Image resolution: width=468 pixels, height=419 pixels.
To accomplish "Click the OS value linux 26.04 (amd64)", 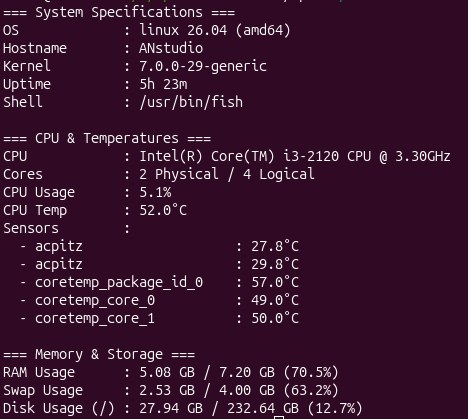I will [215, 30].
